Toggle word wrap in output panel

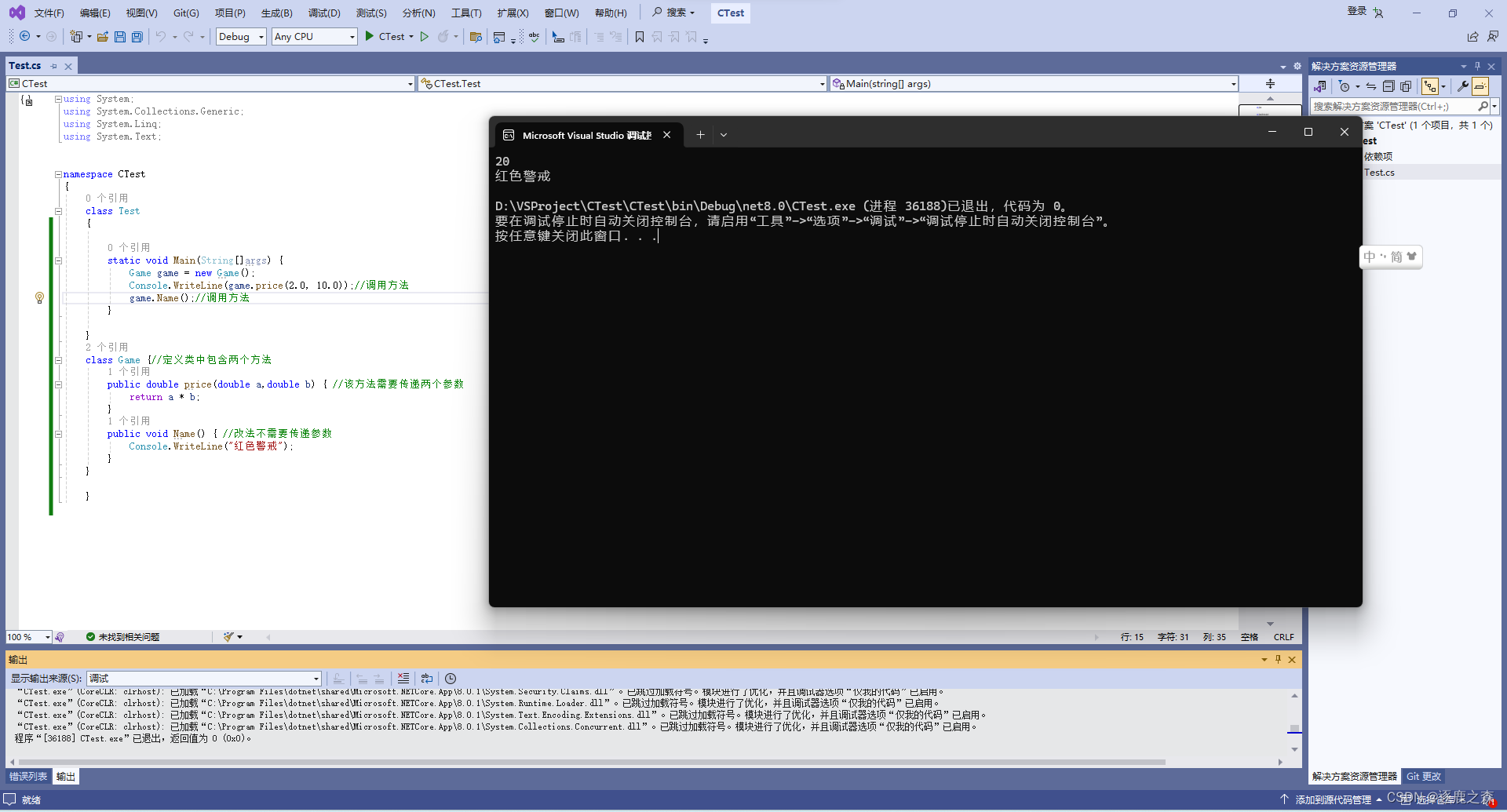(x=427, y=678)
